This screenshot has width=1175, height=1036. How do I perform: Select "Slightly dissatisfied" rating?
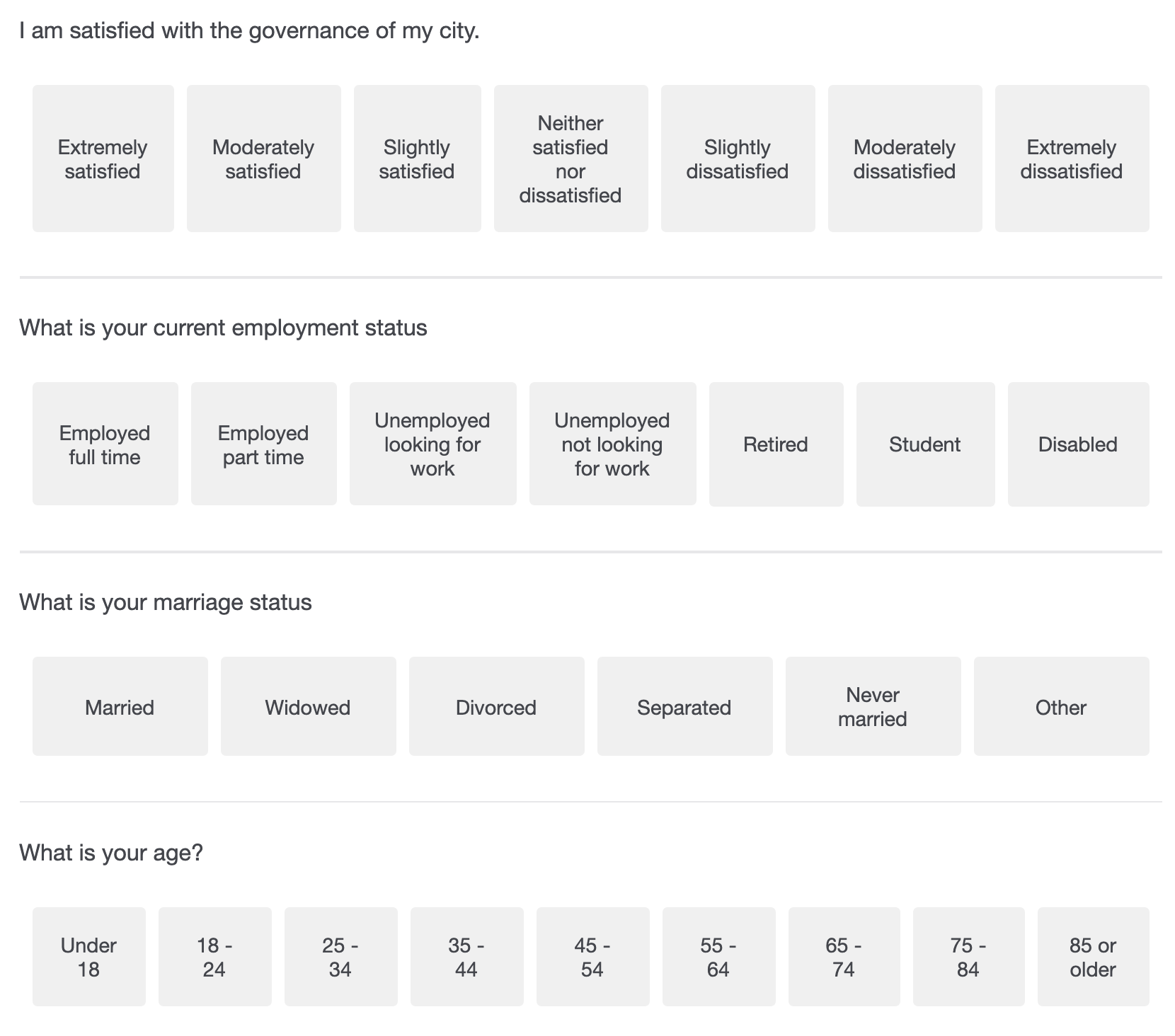[x=738, y=159]
